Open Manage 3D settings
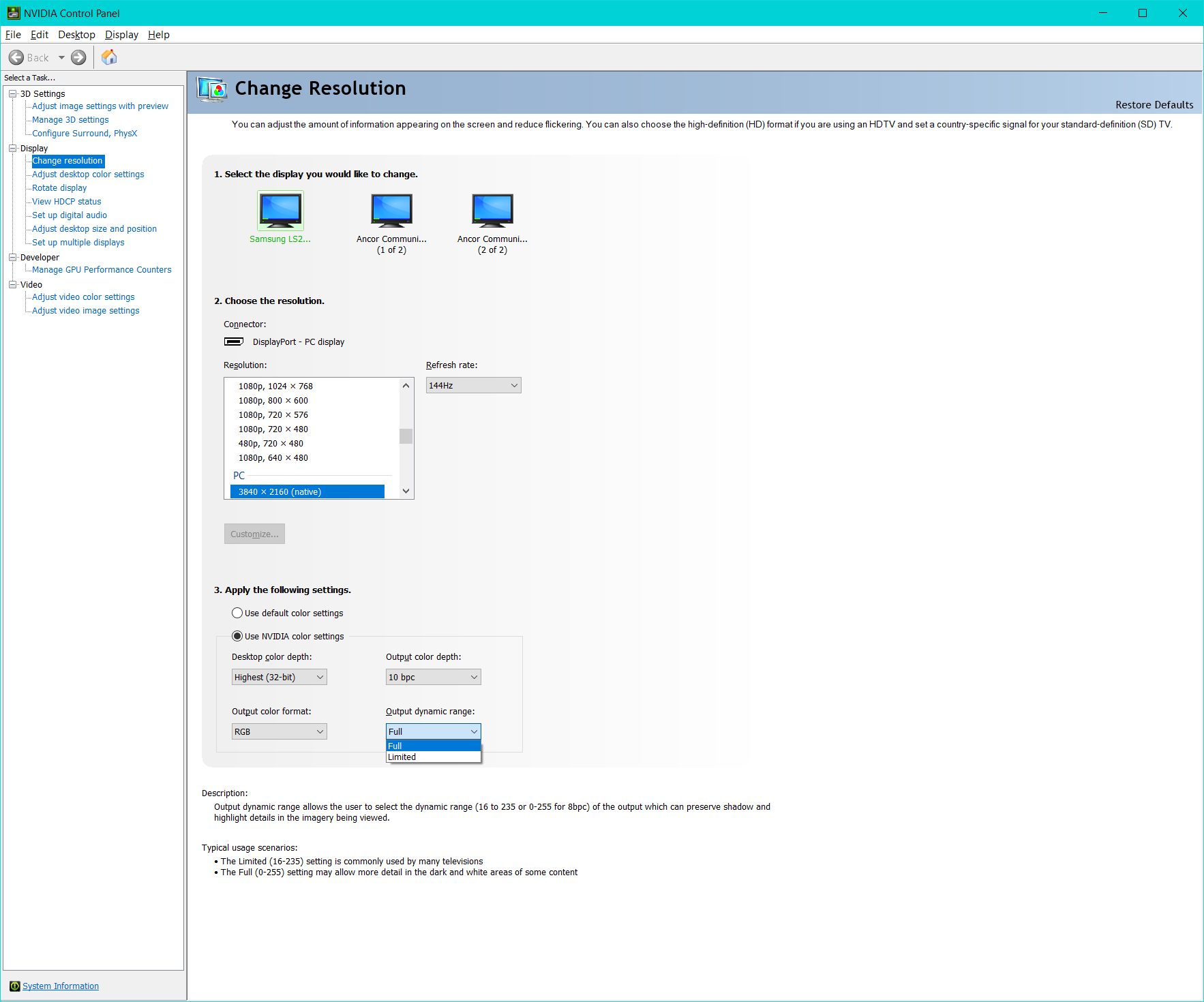 click(x=70, y=120)
